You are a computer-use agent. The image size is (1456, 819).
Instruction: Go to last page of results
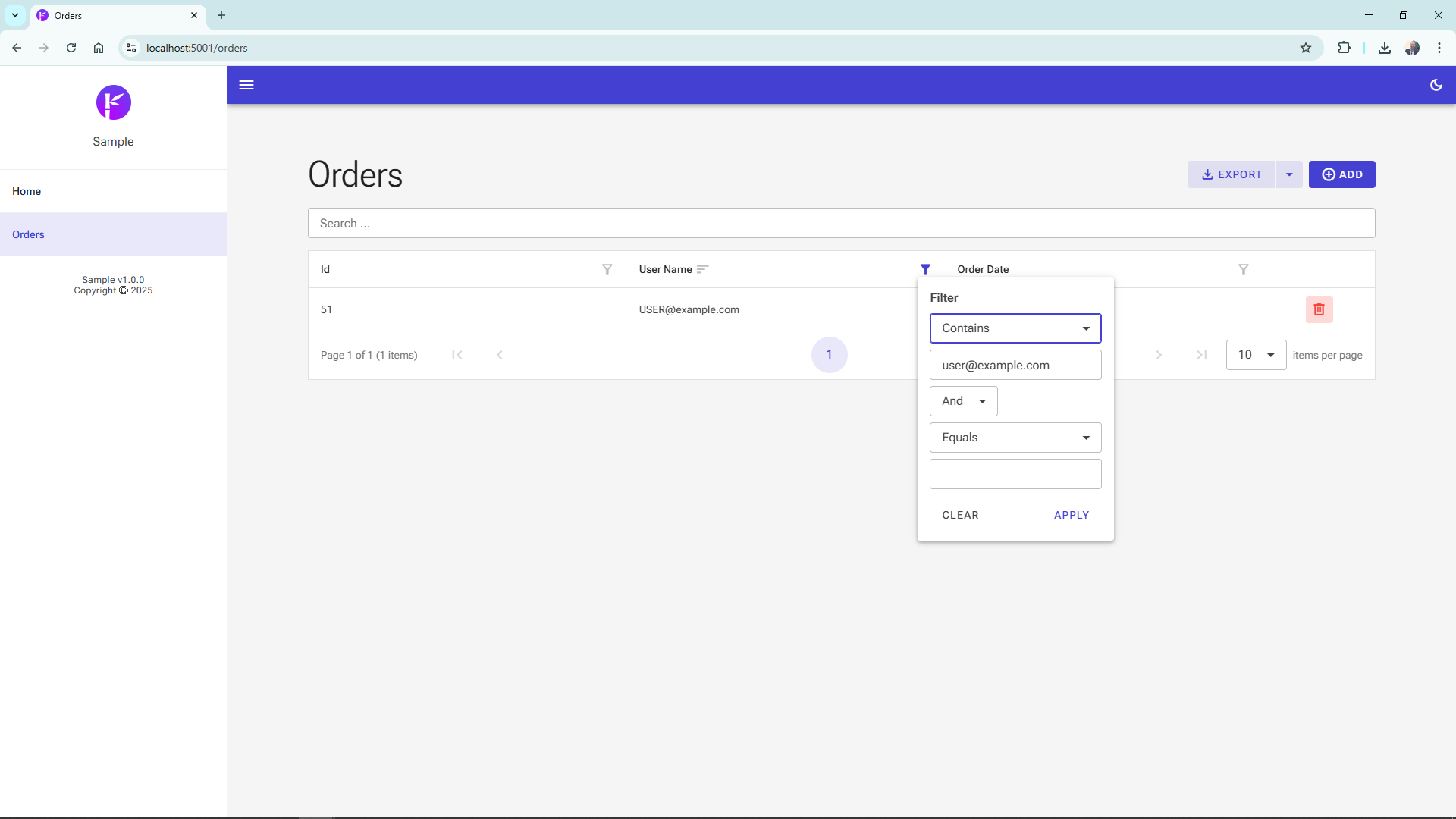(1202, 355)
